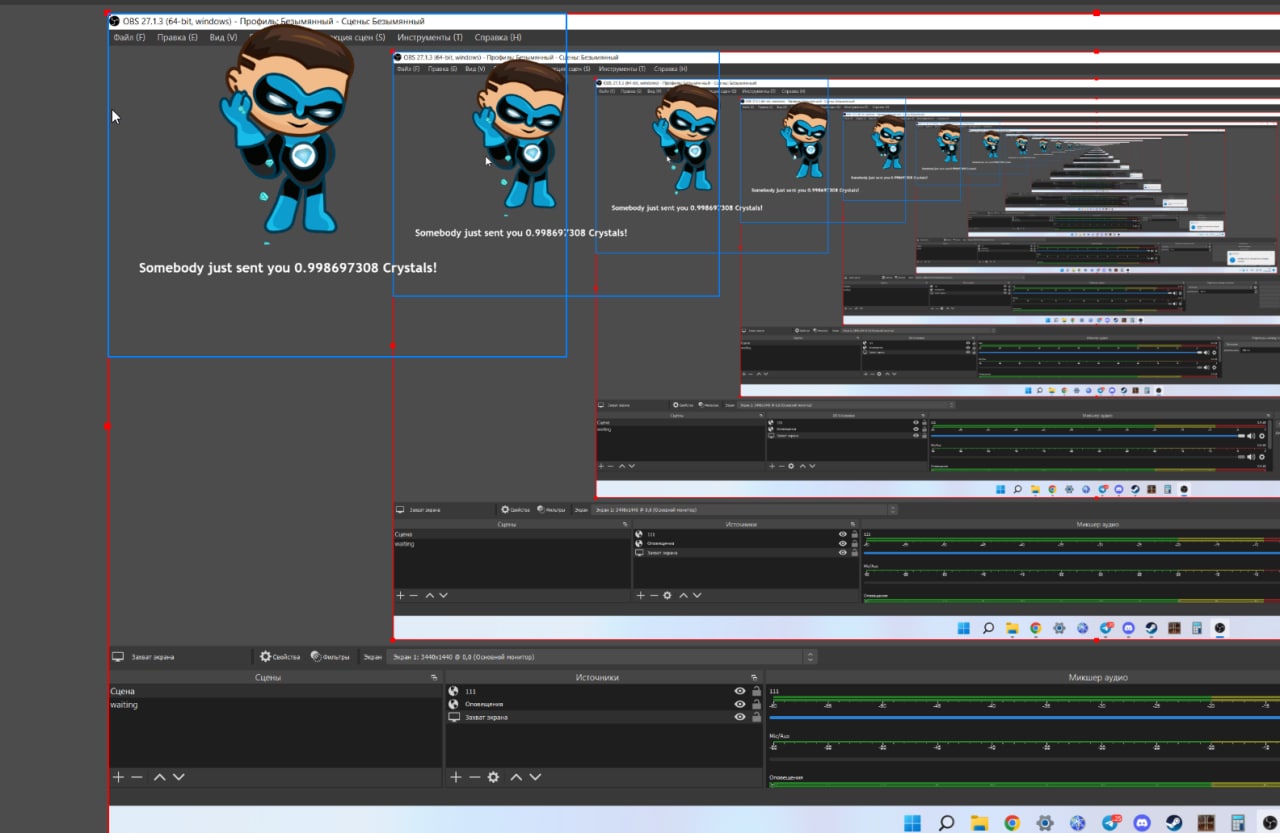Add a source with the plus icon in the main Источники panel
Screen dimensions: 1280x833
pos(456,777)
